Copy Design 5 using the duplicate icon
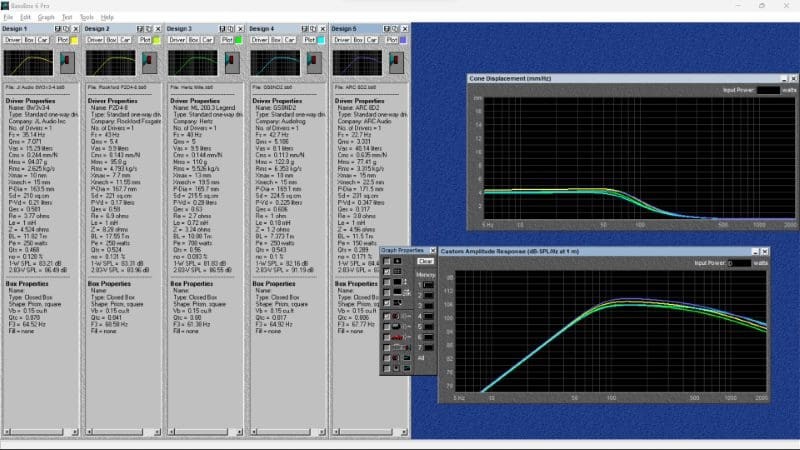 pos(395,29)
